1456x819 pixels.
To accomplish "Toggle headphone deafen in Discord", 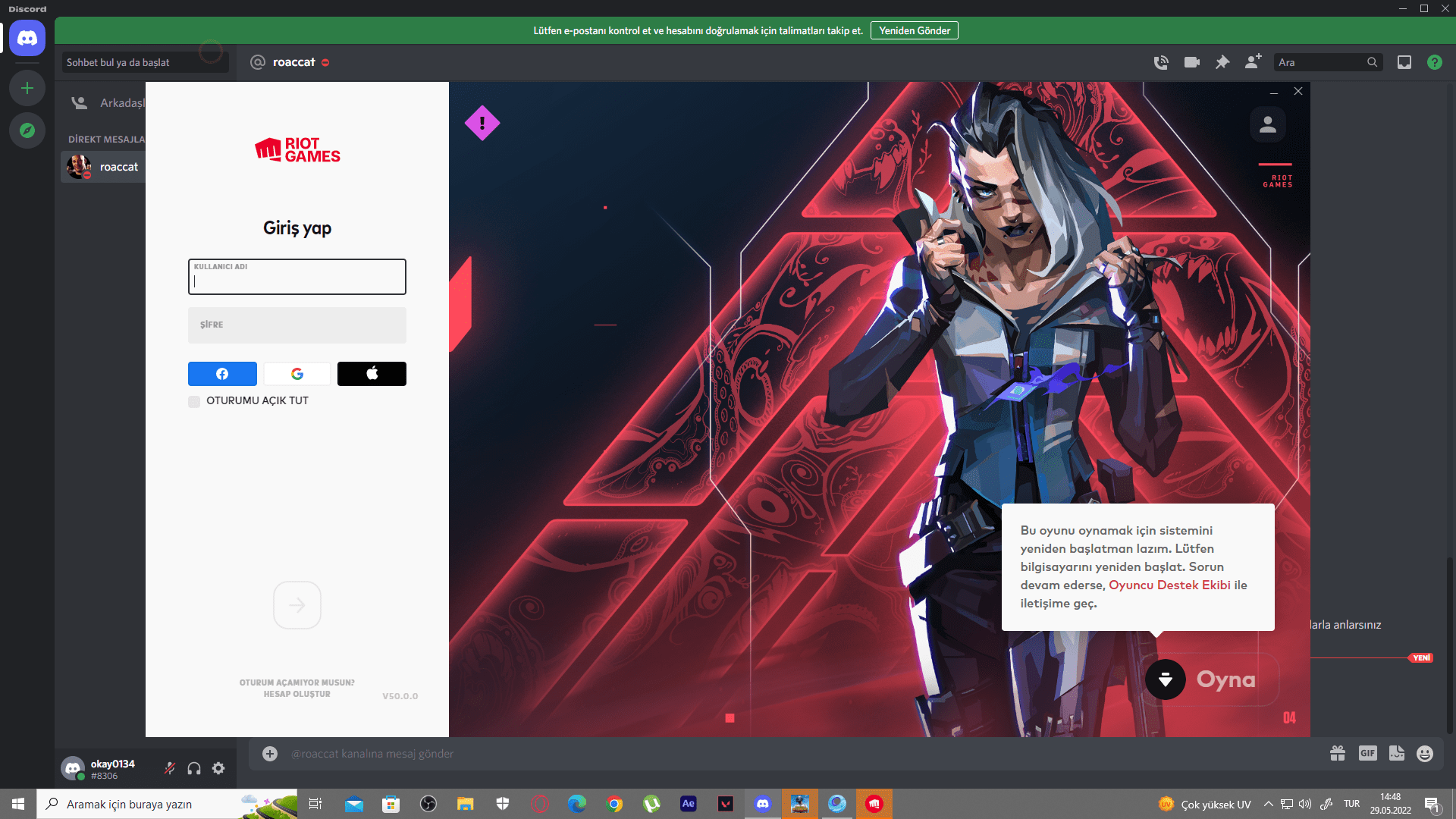I will coord(194,768).
